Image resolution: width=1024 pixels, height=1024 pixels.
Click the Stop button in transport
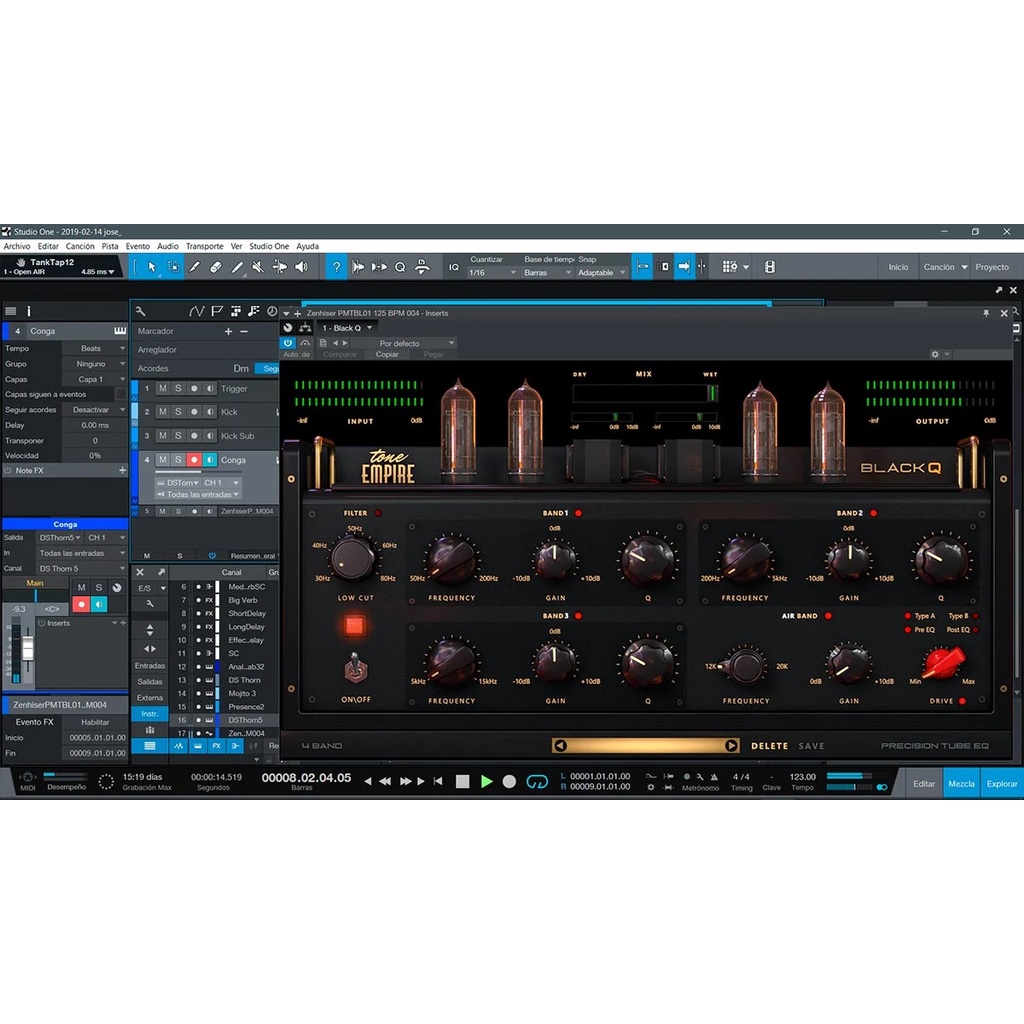[x=462, y=781]
